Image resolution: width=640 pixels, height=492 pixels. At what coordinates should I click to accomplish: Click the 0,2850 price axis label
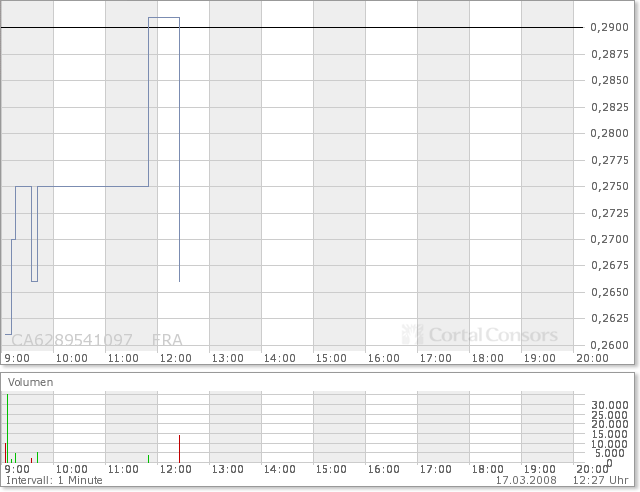point(609,80)
